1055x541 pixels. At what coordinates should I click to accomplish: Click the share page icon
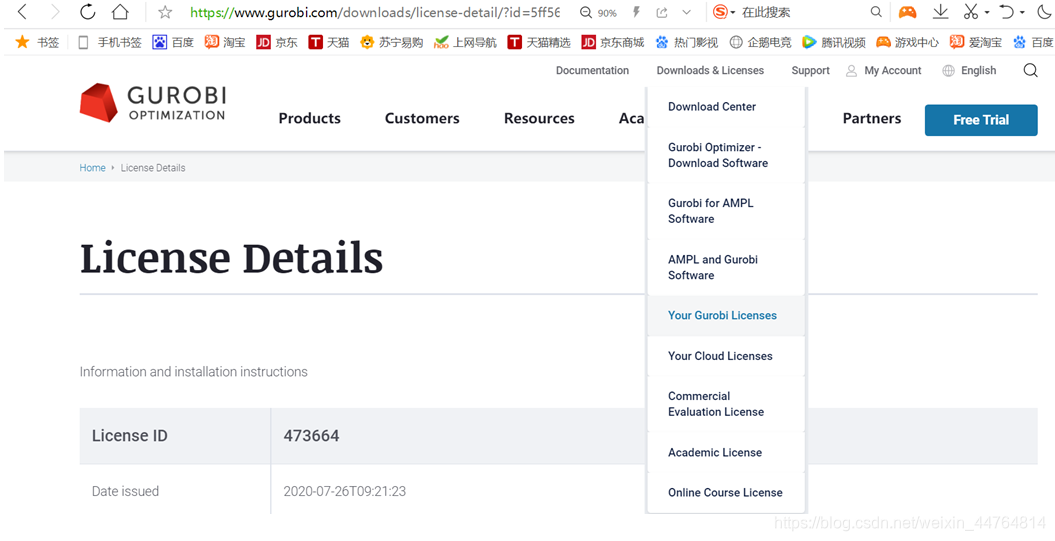pos(661,12)
